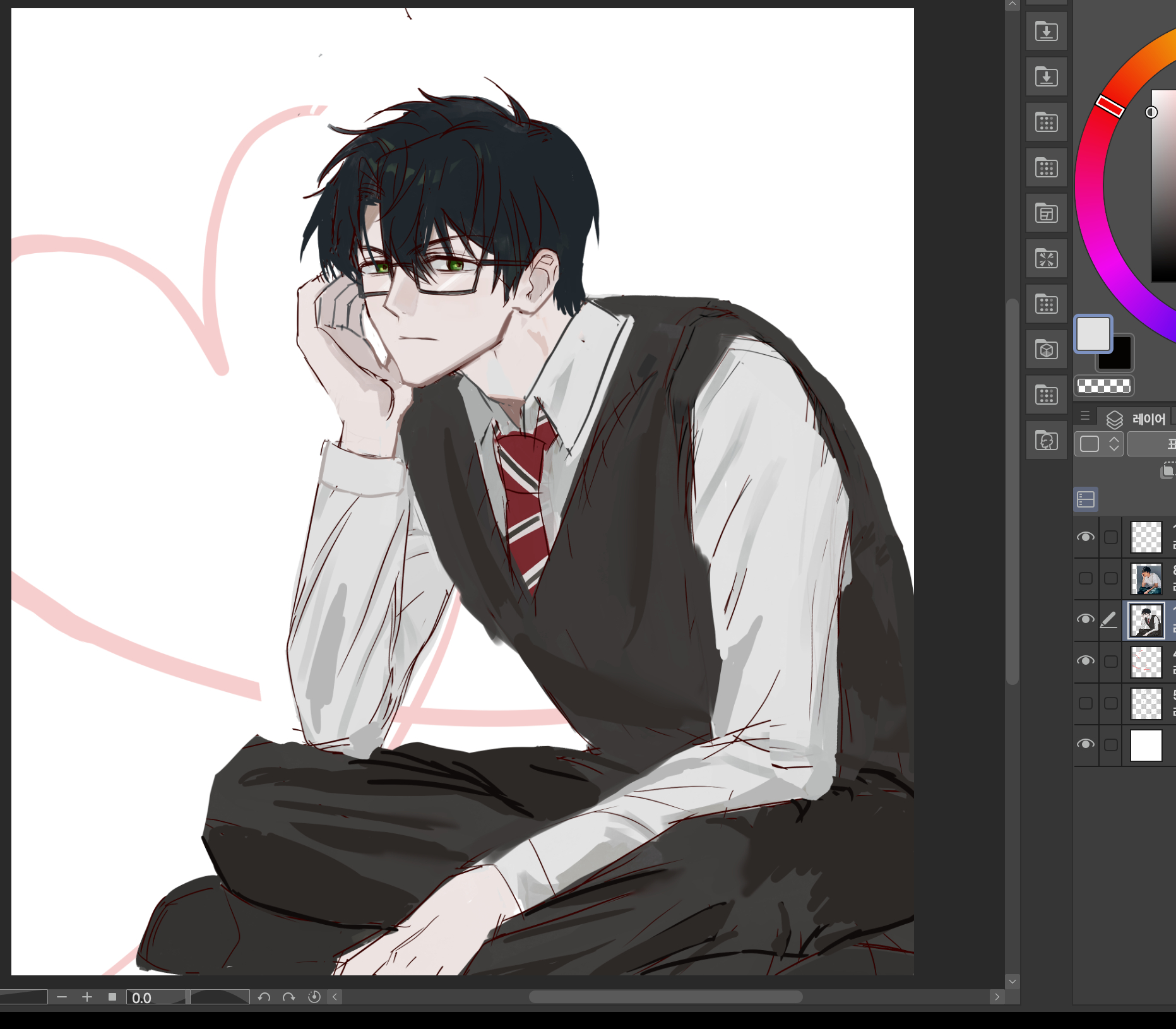Click the reset rotation button
1176x1029 pixels.
coord(314,997)
